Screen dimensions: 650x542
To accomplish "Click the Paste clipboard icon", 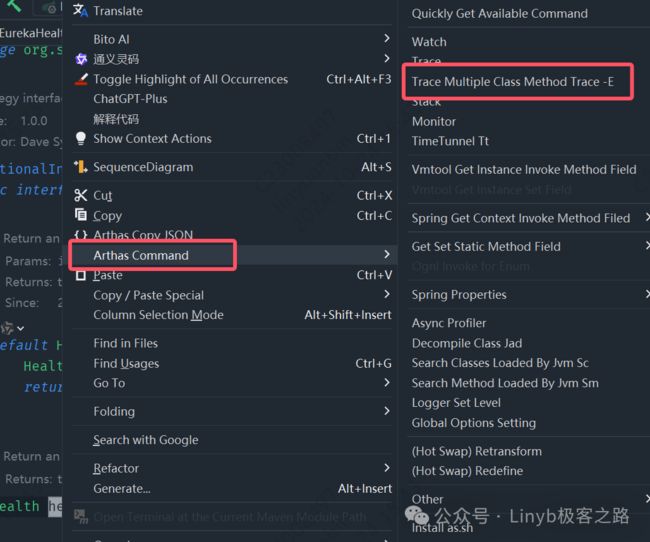I will click(x=81, y=275).
